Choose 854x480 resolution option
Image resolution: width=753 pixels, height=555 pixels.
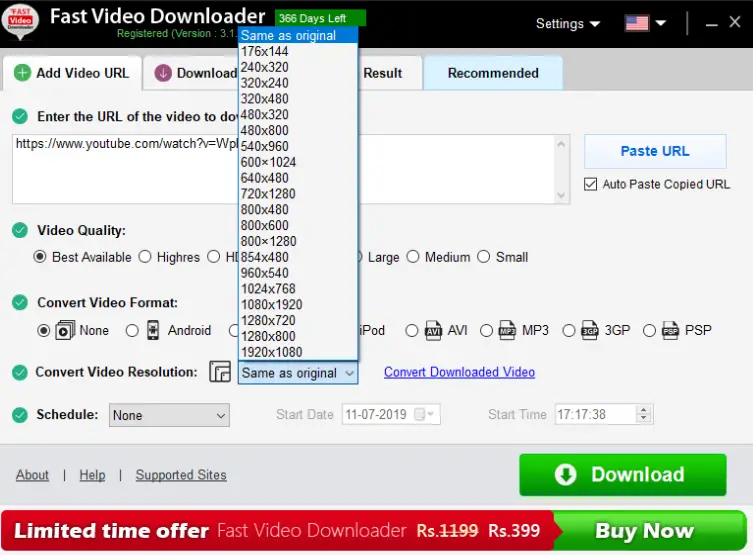point(298,257)
